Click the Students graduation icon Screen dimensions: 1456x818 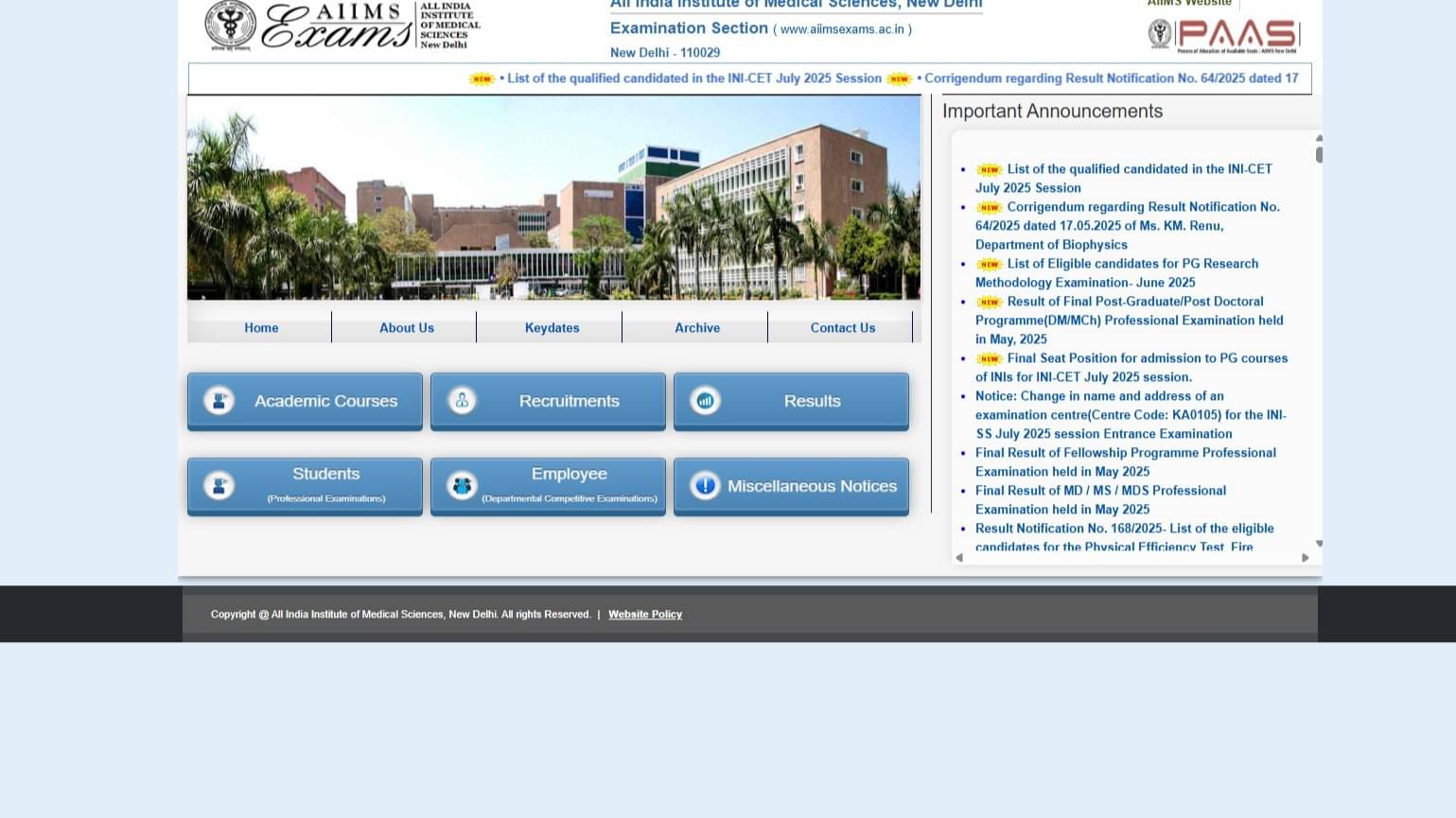click(x=219, y=485)
